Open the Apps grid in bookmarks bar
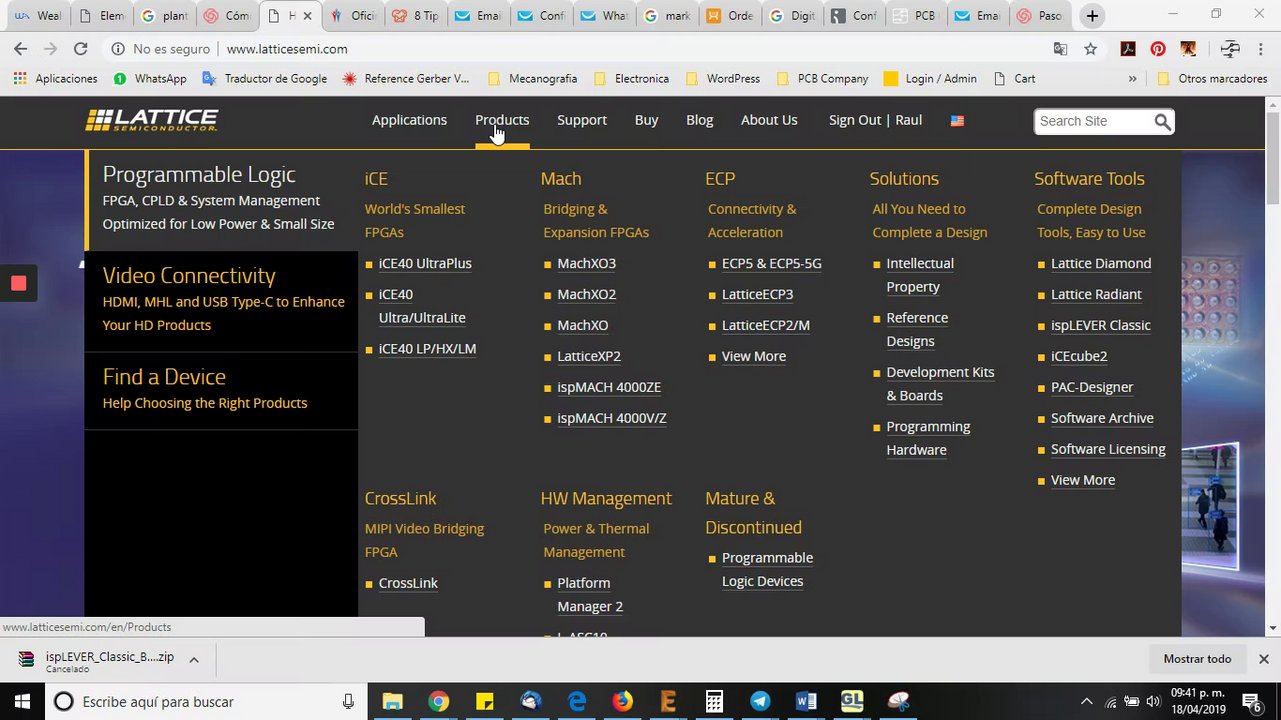Viewport: 1281px width, 720px height. point(20,78)
